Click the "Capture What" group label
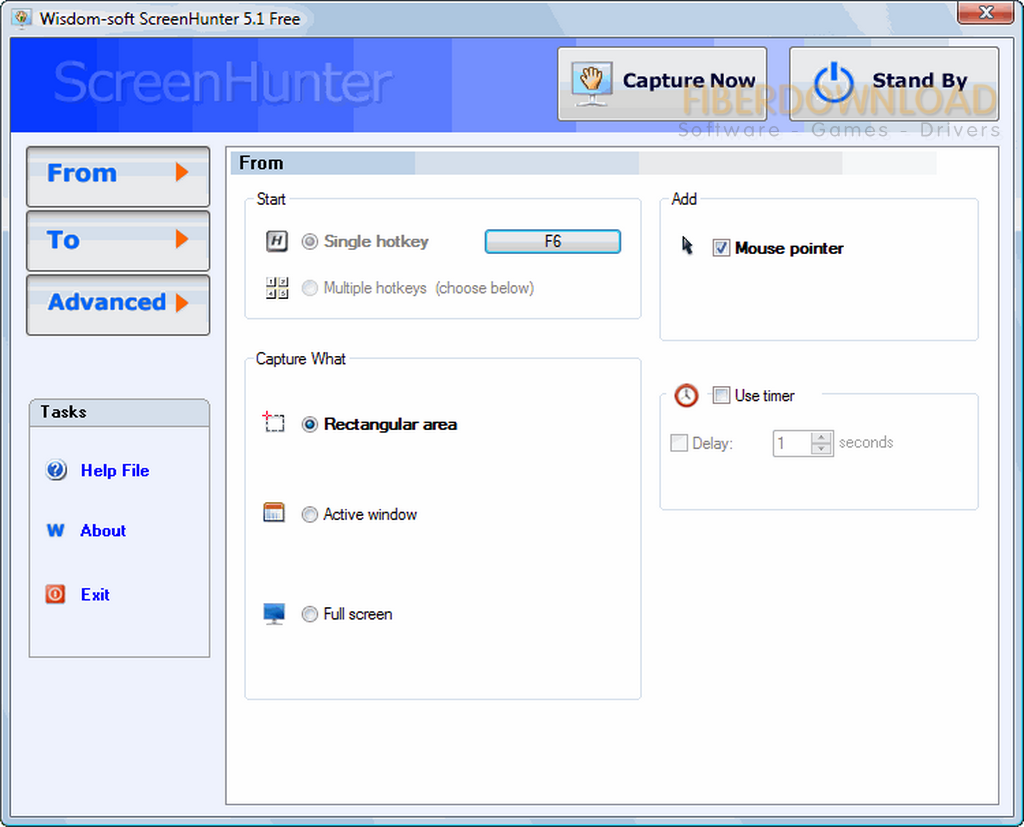Viewport: 1024px width, 827px height. (x=301, y=359)
